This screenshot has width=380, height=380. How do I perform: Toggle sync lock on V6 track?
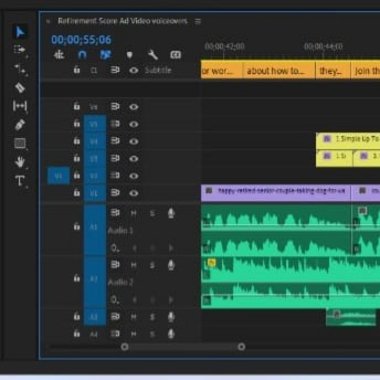115,107
